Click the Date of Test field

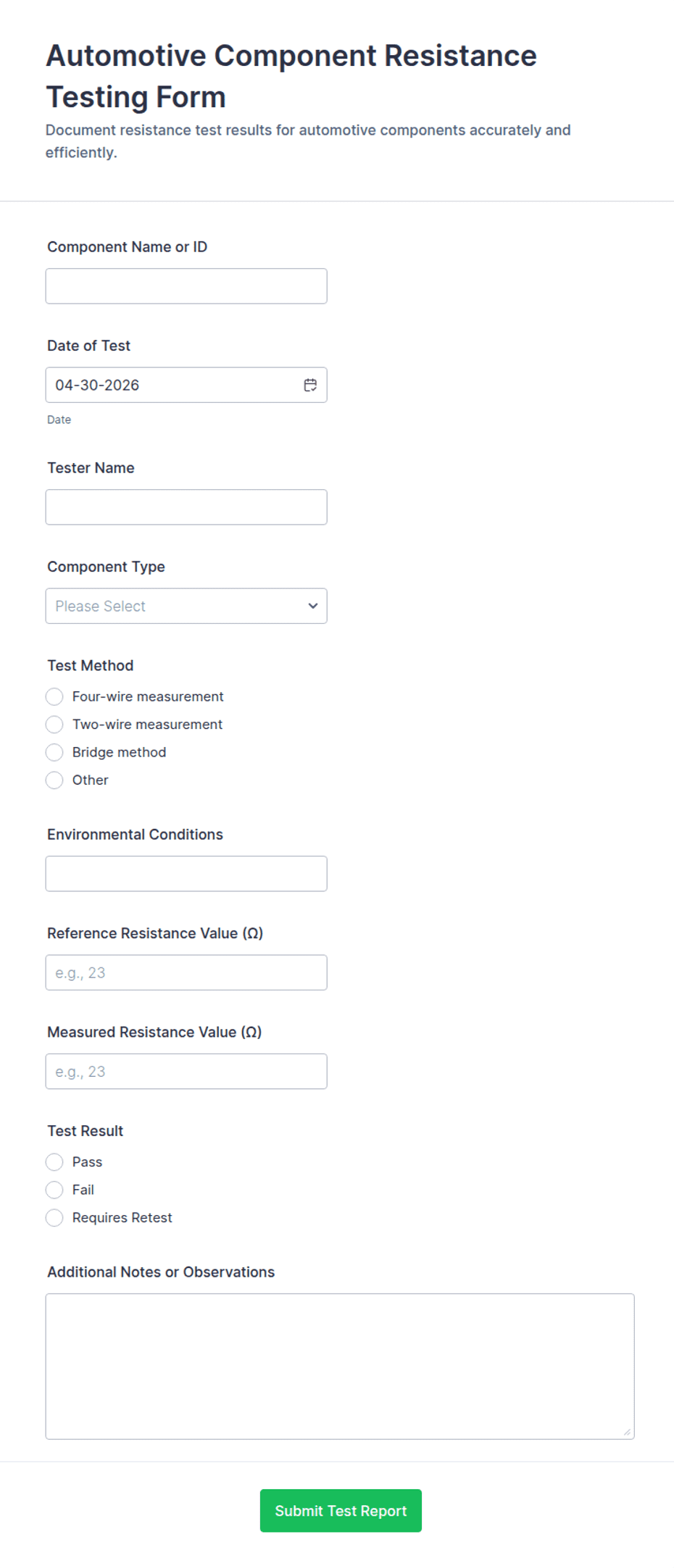[x=171, y=385]
